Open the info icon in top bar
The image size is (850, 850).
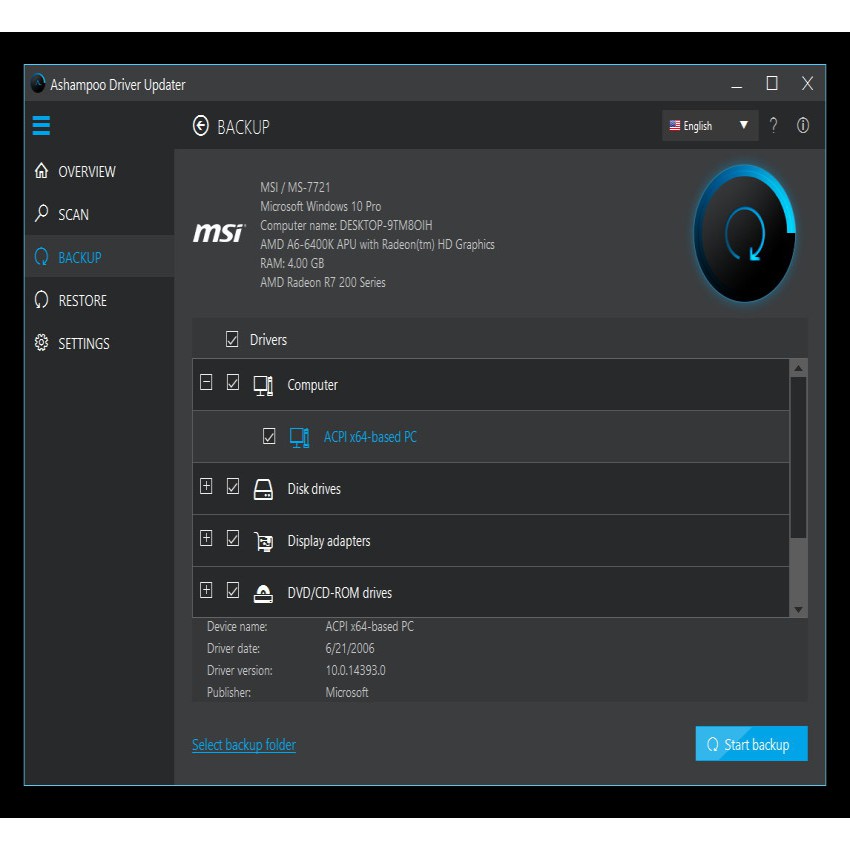pos(802,125)
